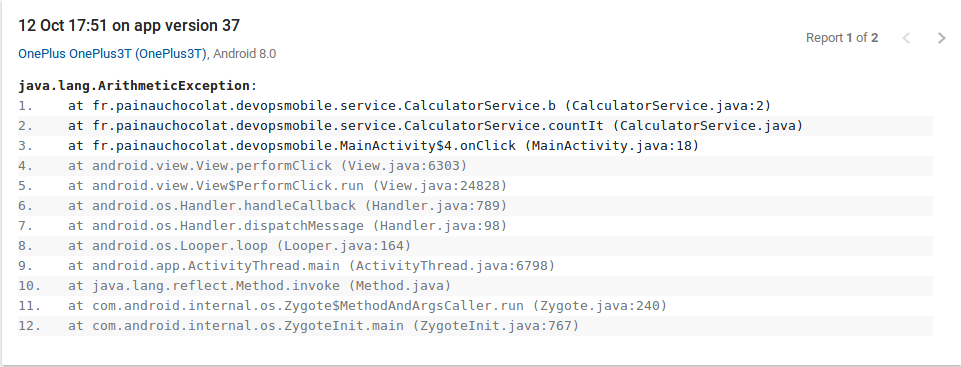Go to previous crash report arrow
961x367 pixels.
[906, 38]
